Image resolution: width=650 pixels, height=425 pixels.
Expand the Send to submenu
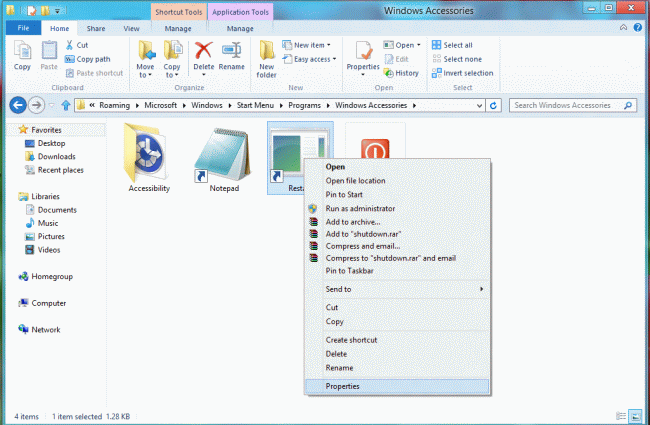(x=397, y=289)
